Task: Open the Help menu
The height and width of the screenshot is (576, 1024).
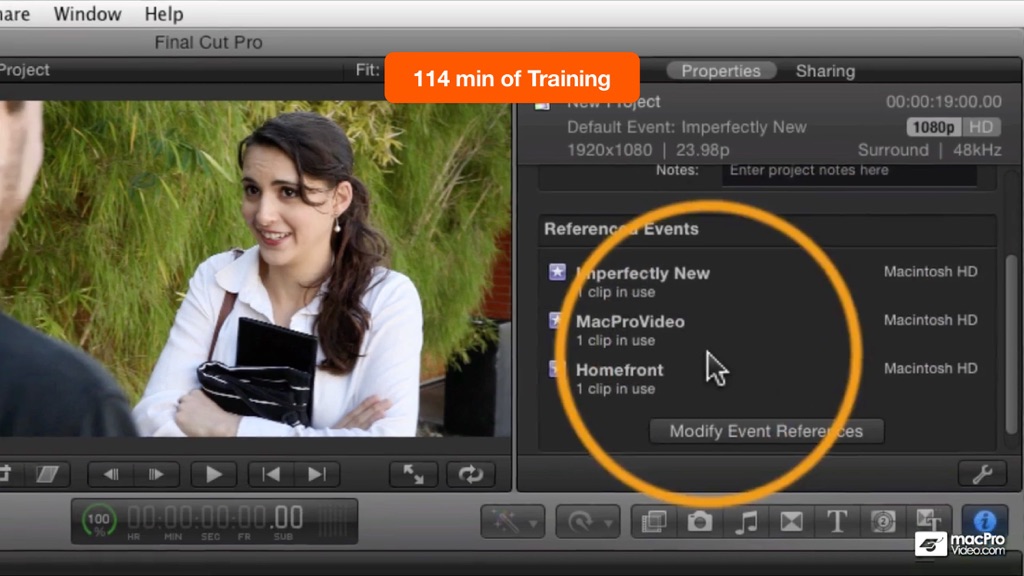Action: pos(164,14)
